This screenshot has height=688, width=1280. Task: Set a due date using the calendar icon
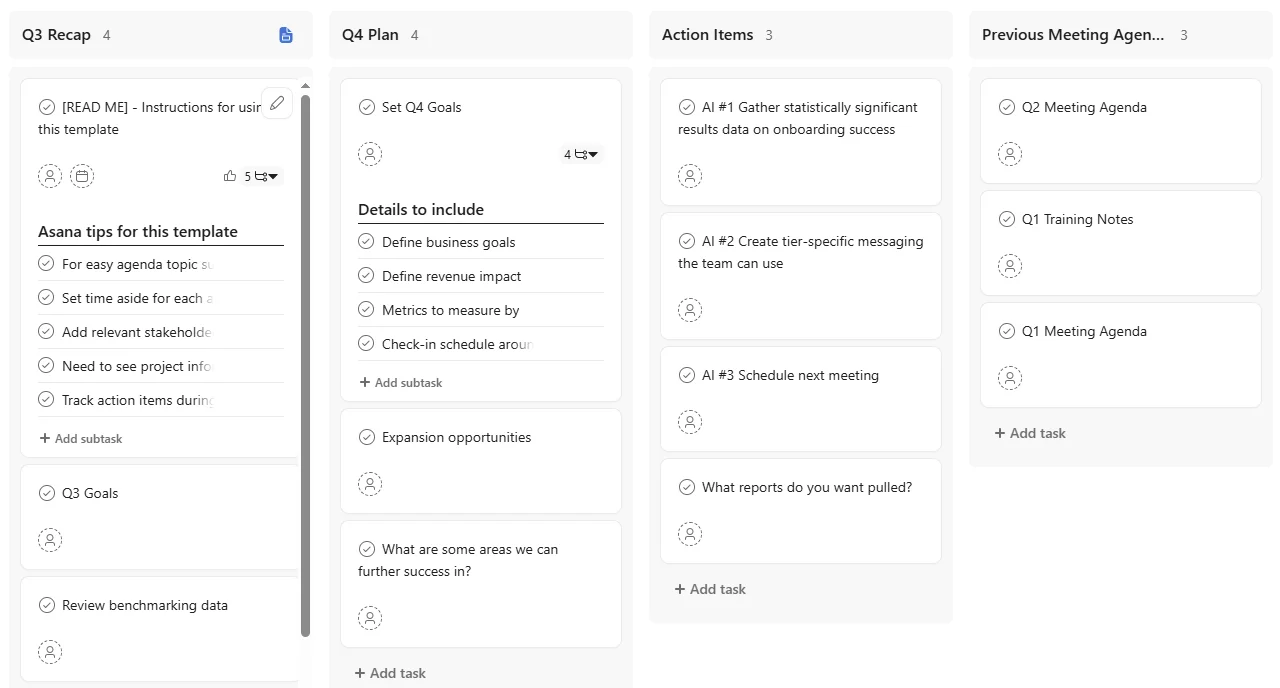coord(82,176)
